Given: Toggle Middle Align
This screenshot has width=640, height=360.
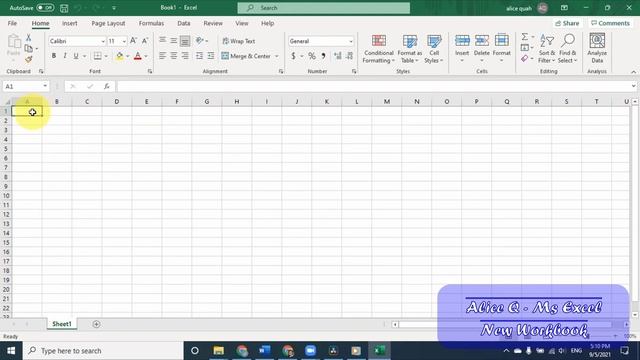Looking at the screenshot, I should click(x=173, y=41).
